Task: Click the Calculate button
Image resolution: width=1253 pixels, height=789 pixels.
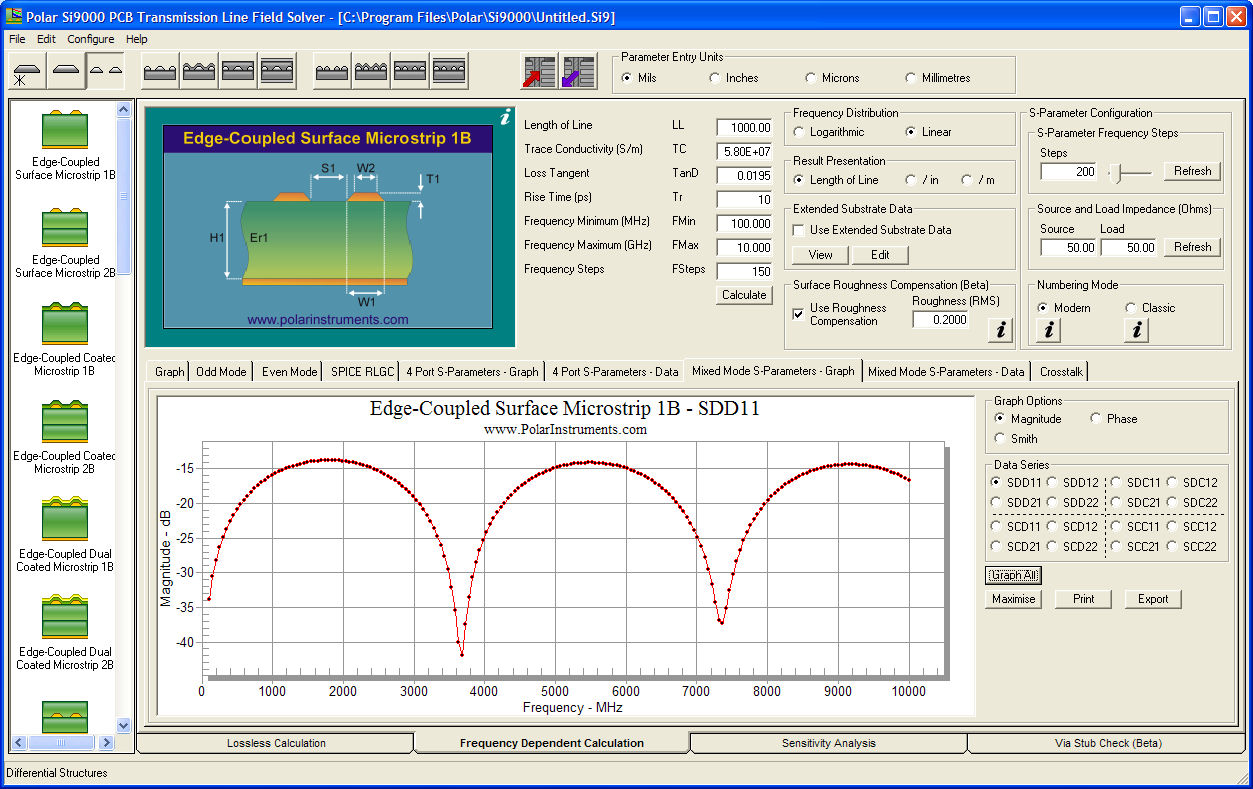Action: pos(744,295)
